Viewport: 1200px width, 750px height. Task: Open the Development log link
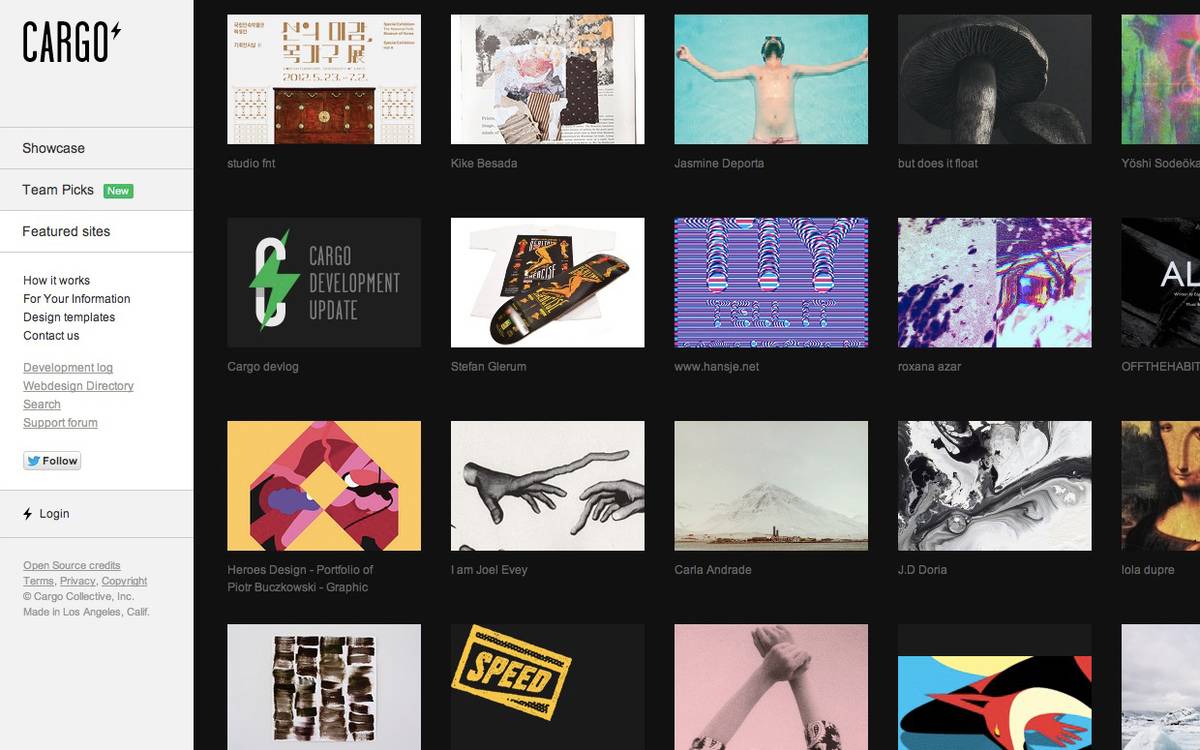[x=68, y=368]
